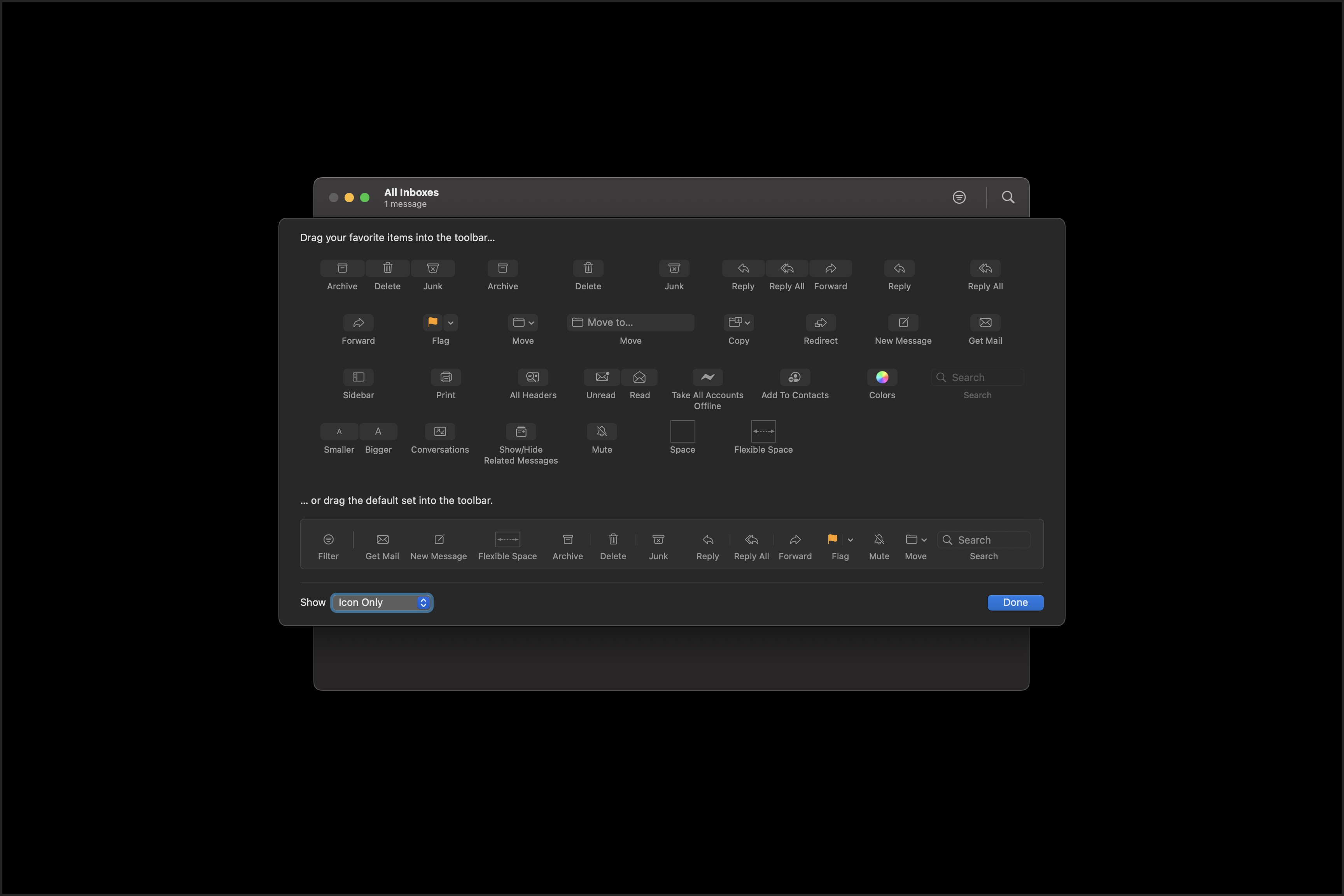Expand the Flag dropdown arrow in palette

pyautogui.click(x=450, y=323)
